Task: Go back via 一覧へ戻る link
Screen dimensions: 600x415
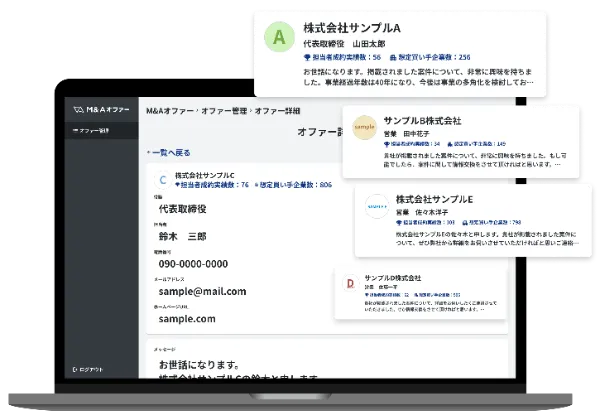Action: tap(169, 153)
